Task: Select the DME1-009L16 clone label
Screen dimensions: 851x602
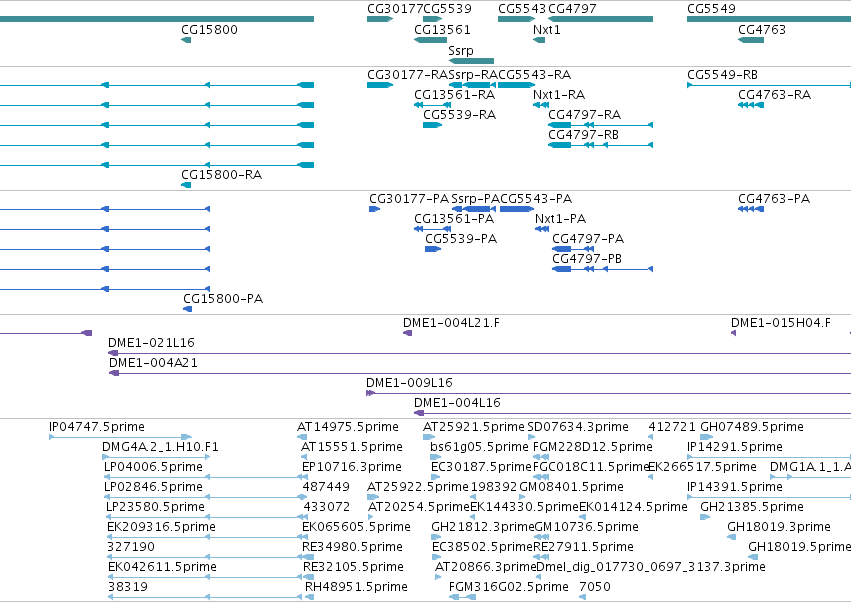Action: [x=409, y=383]
